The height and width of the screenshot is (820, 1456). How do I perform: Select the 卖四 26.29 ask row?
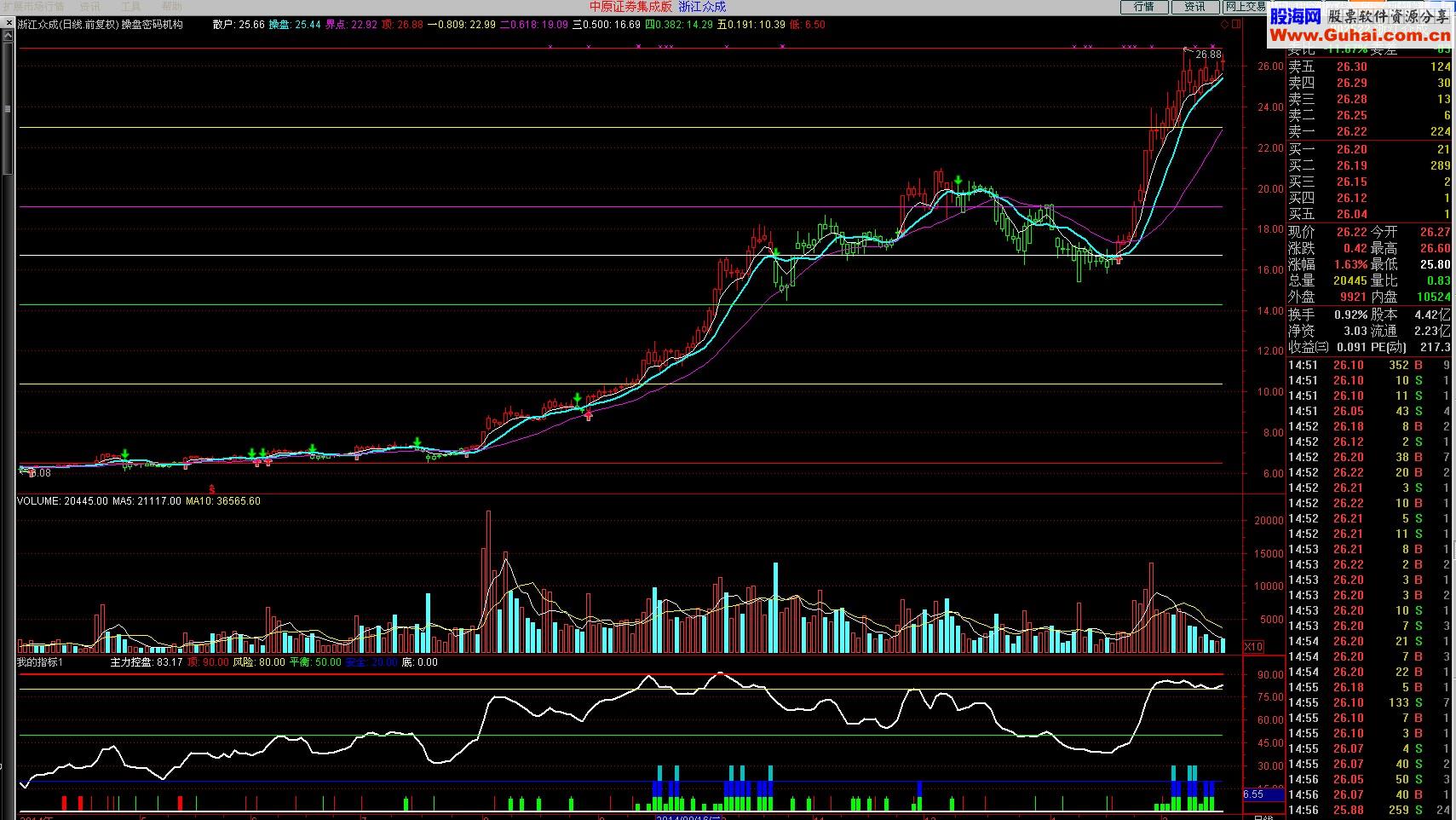[1369, 83]
